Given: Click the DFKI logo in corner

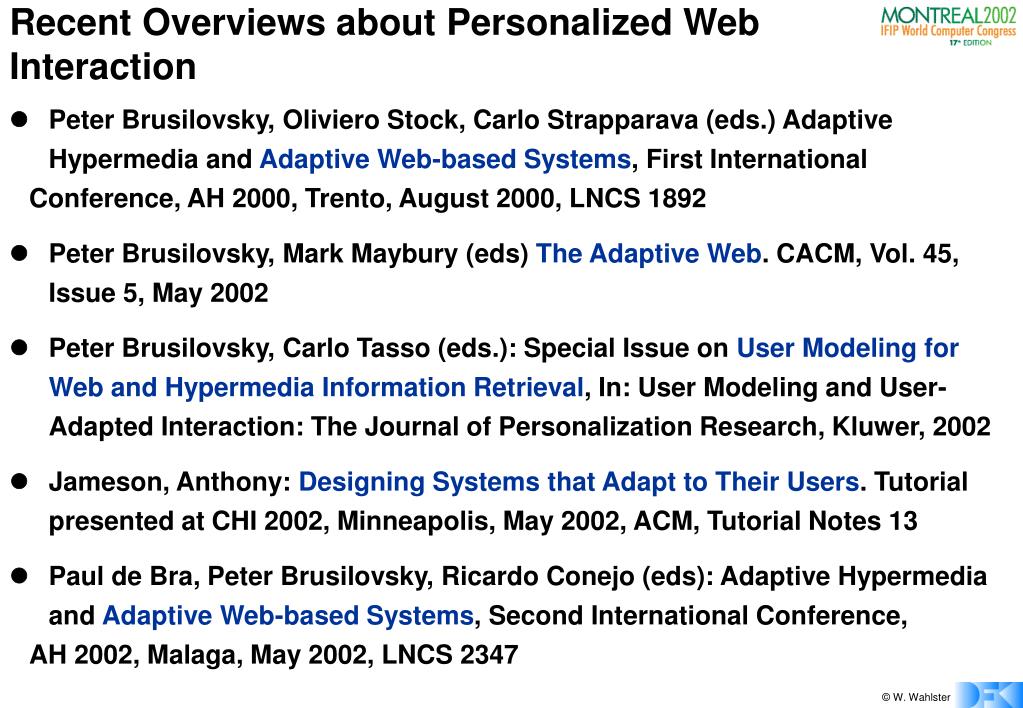Looking at the screenshot, I should [989, 695].
